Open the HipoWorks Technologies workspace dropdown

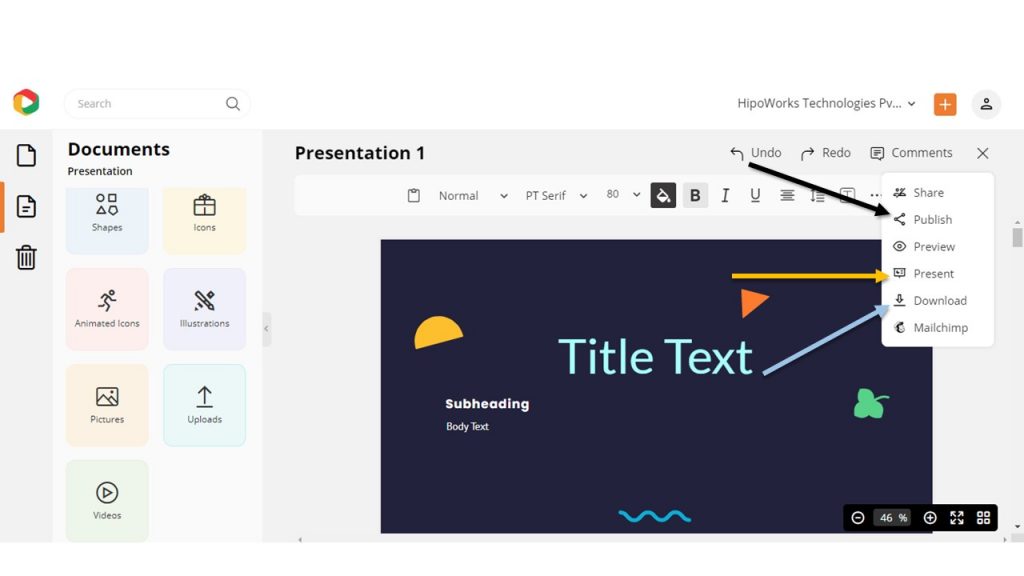click(x=826, y=103)
